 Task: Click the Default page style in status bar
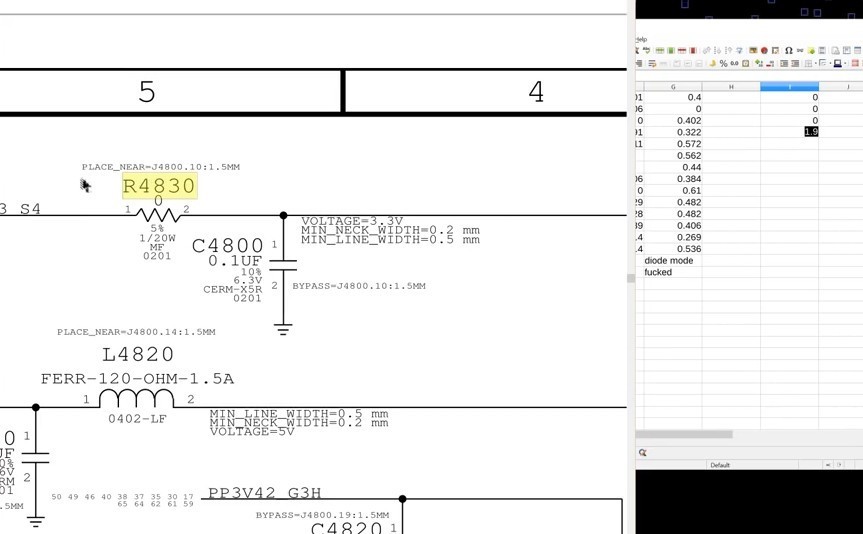[x=720, y=465]
